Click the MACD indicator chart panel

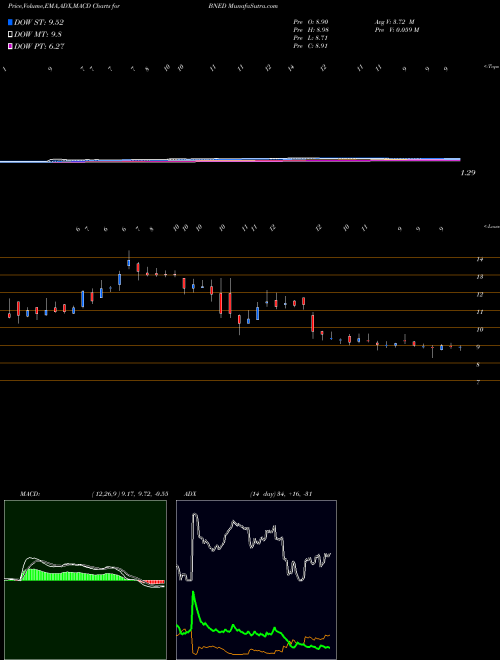pos(85,580)
